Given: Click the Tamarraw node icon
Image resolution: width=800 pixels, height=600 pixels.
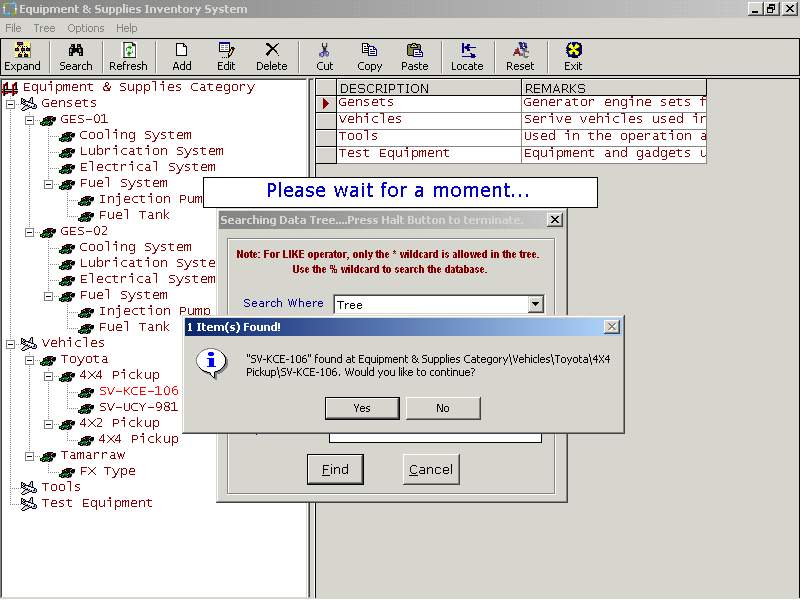Looking at the screenshot, I should click(x=48, y=456).
